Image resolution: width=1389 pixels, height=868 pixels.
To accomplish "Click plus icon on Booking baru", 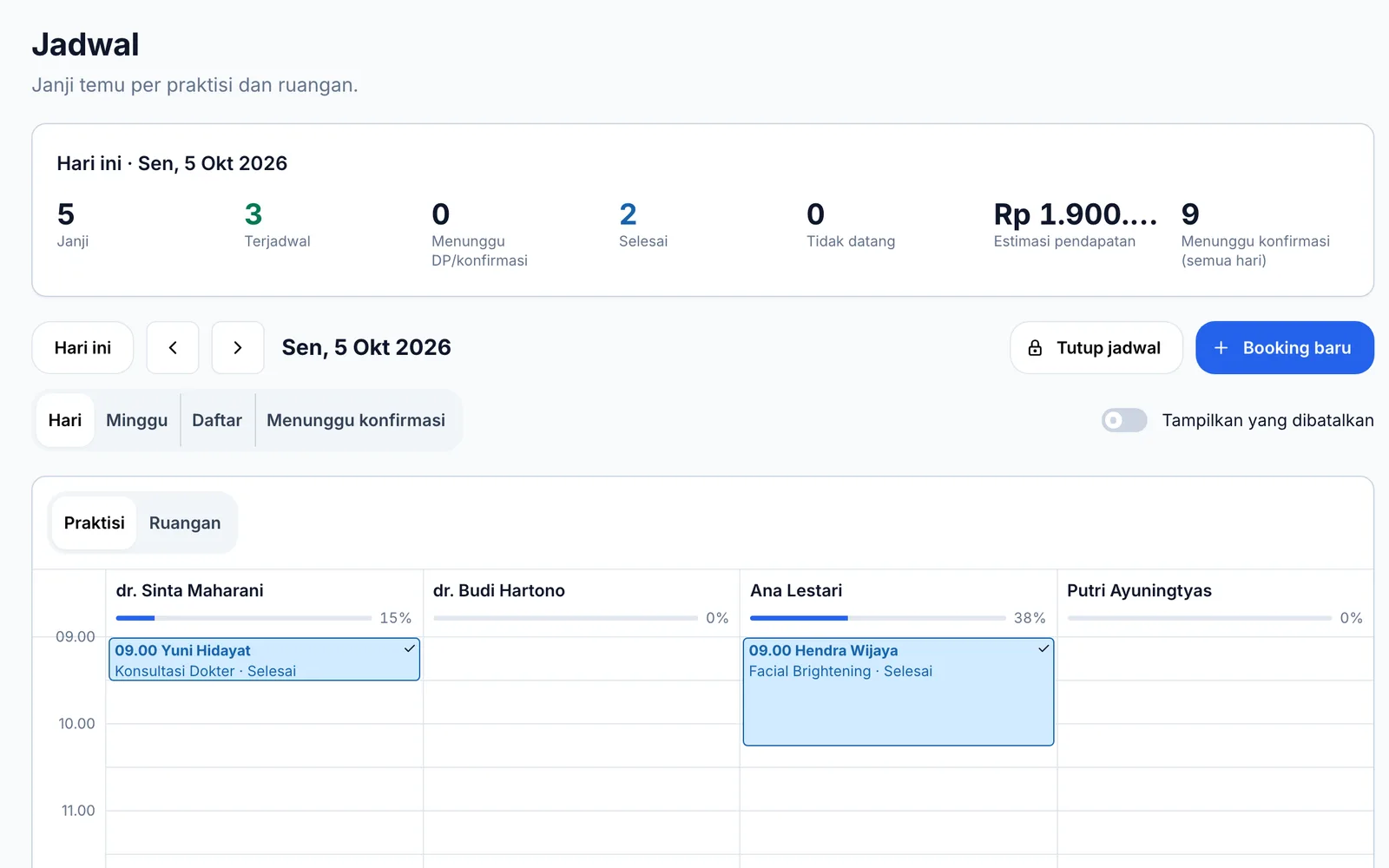I will pos(1221,348).
